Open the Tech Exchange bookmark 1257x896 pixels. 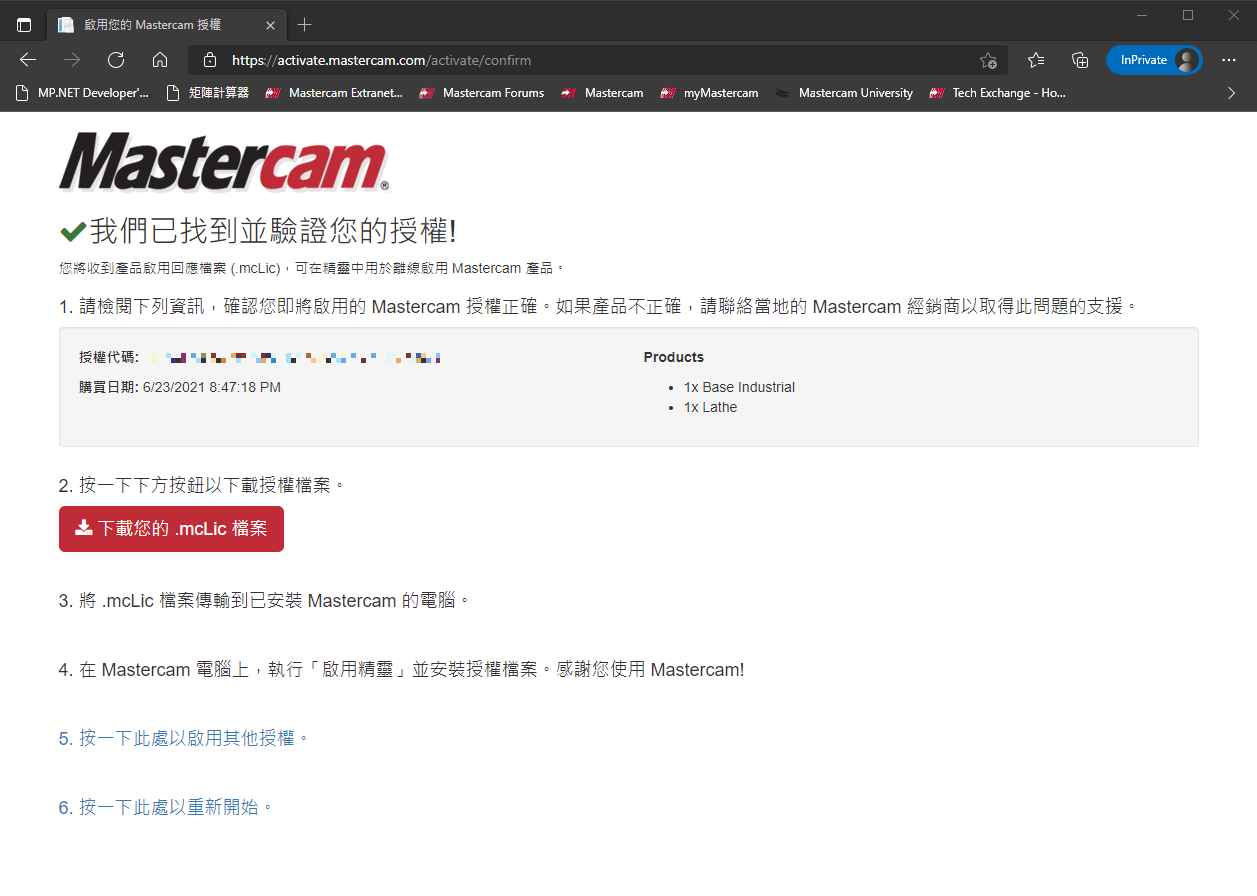click(x=998, y=93)
